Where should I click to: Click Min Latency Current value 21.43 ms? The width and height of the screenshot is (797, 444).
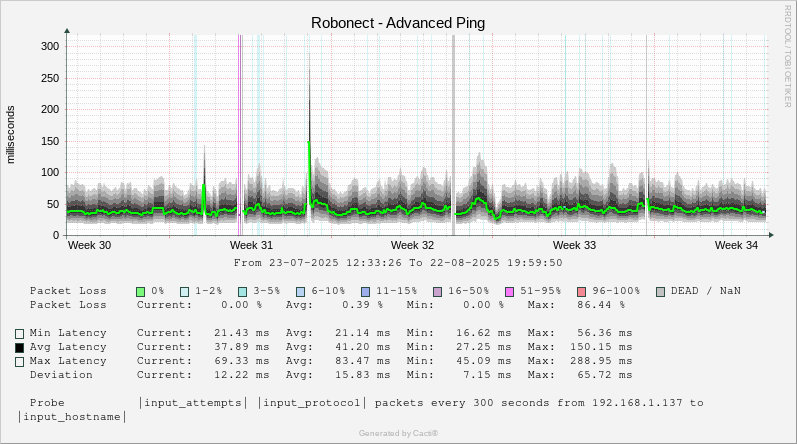pos(241,333)
